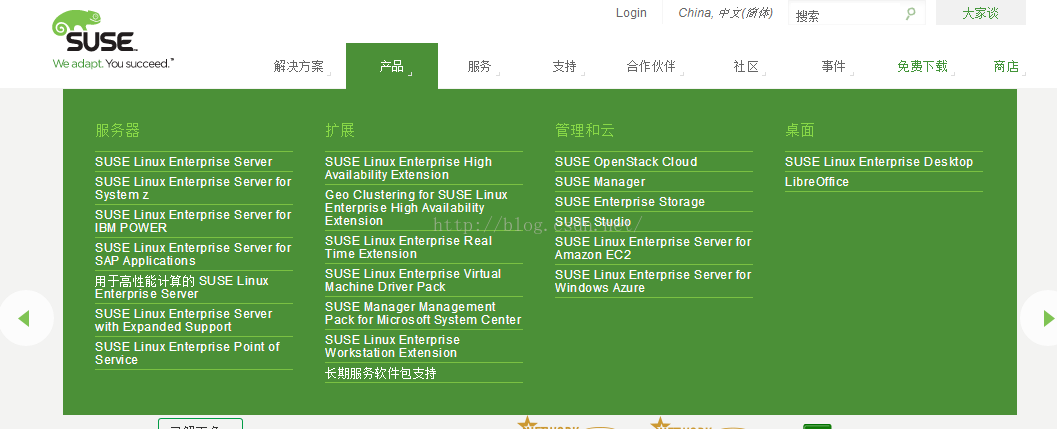Open SUSE Linux Enterprise Server for IBM POWER
Viewport: 1057px width, 429px height.
(x=193, y=221)
